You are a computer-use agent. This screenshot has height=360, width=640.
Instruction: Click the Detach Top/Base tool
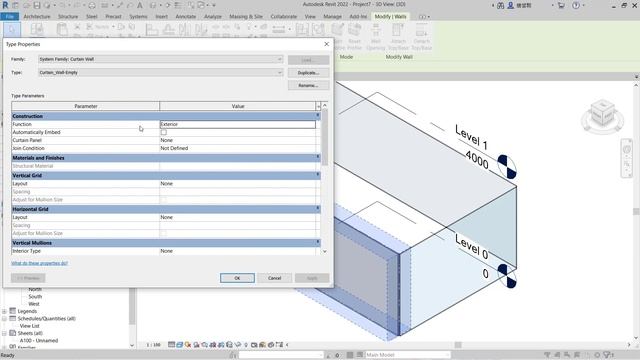point(421,35)
